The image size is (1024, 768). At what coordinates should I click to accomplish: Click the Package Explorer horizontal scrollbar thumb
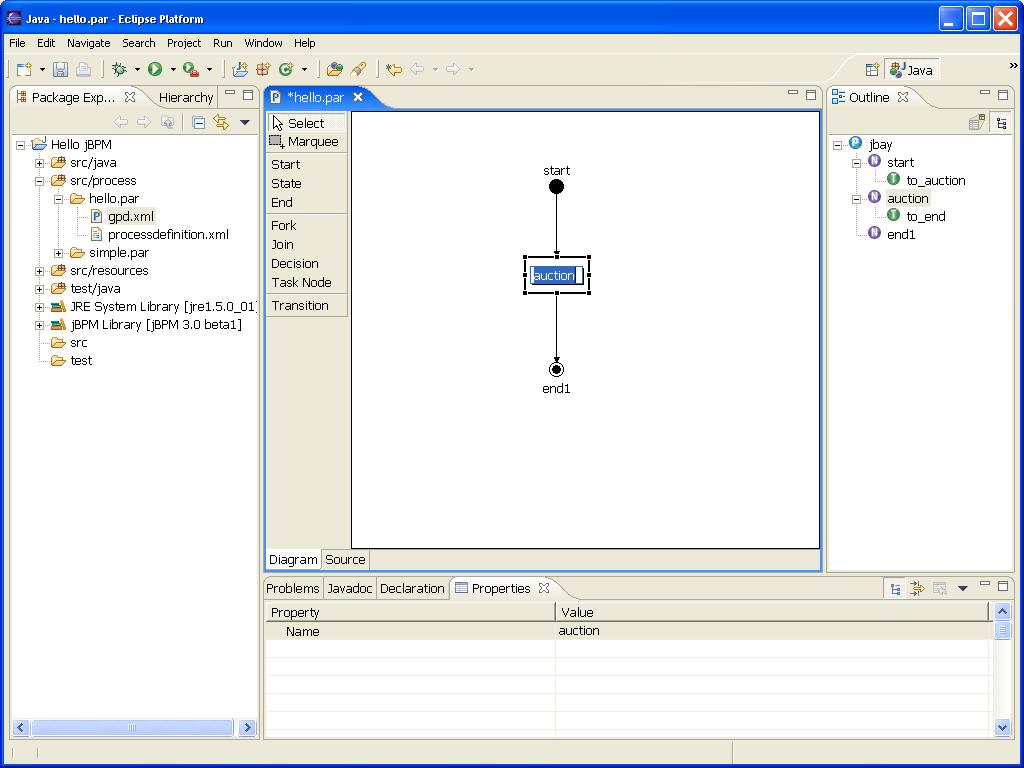pos(132,728)
